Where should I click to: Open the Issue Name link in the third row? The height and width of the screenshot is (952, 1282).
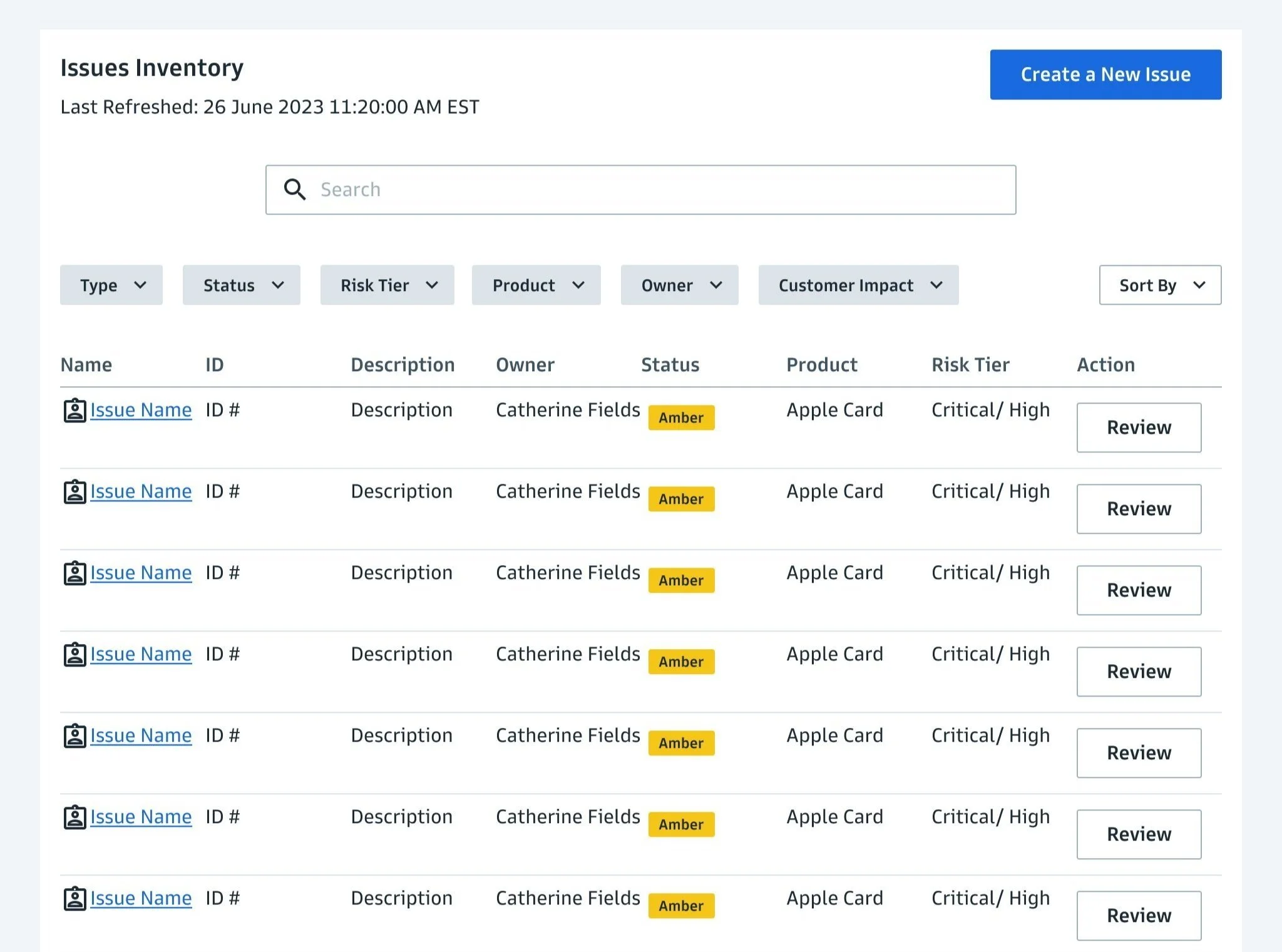point(141,573)
